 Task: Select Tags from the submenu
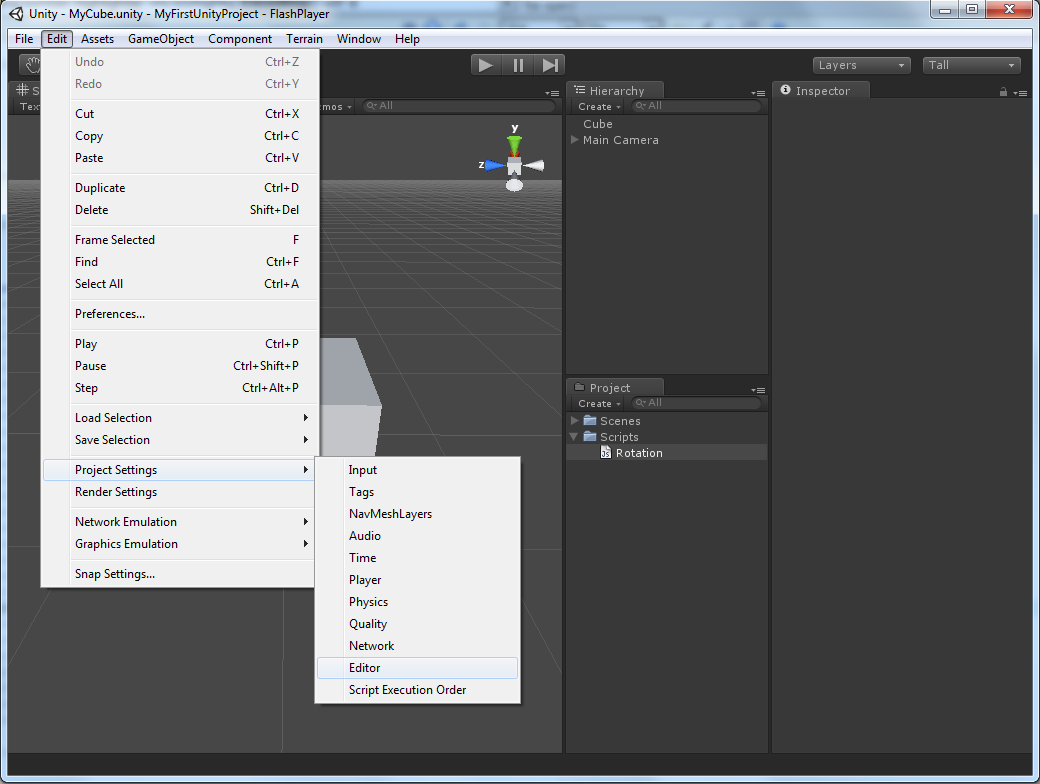coord(417,491)
